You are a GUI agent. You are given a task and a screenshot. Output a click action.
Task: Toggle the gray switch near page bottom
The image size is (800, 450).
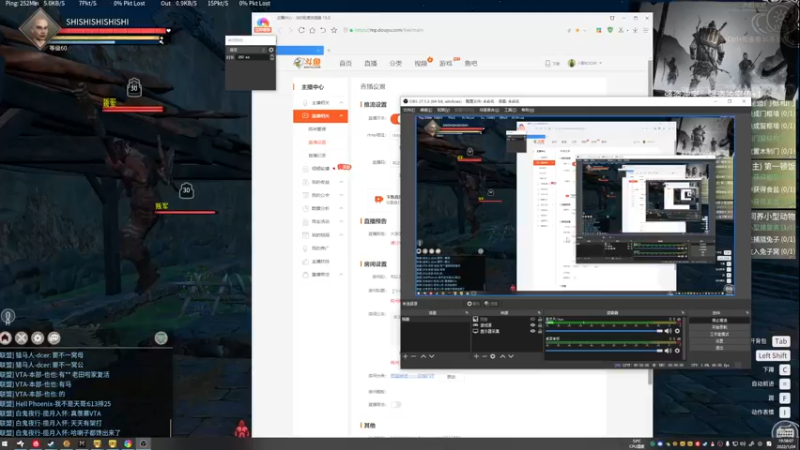pyautogui.click(x=396, y=405)
